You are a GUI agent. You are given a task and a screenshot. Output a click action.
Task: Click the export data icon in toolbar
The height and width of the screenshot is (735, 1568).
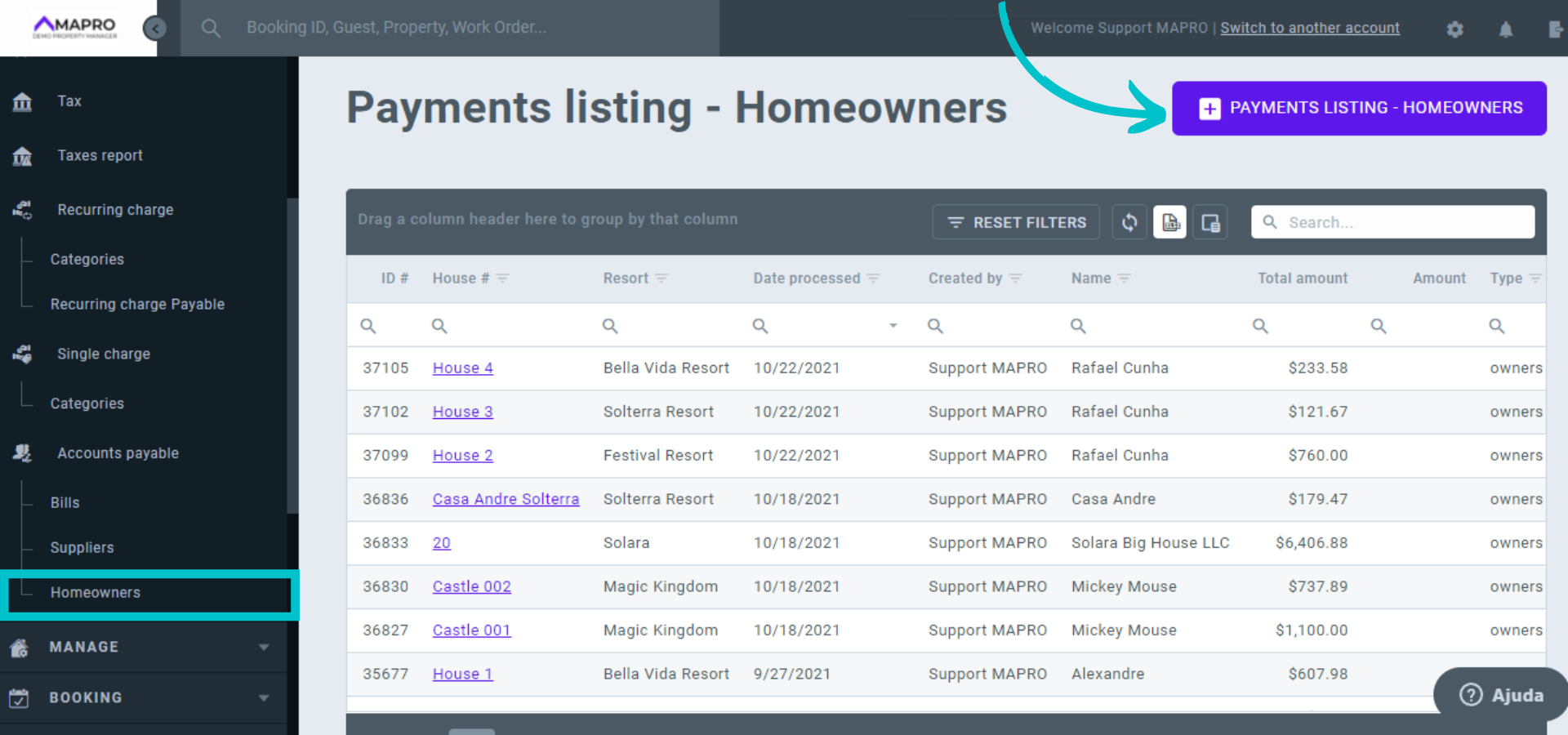pos(1170,222)
